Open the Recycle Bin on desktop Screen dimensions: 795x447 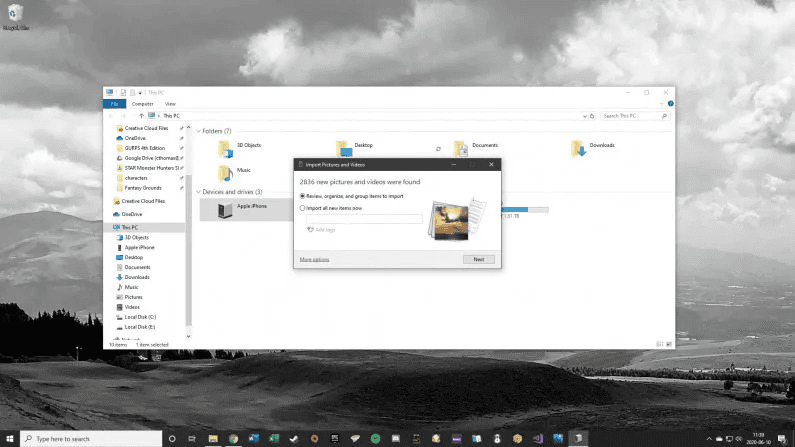13,14
